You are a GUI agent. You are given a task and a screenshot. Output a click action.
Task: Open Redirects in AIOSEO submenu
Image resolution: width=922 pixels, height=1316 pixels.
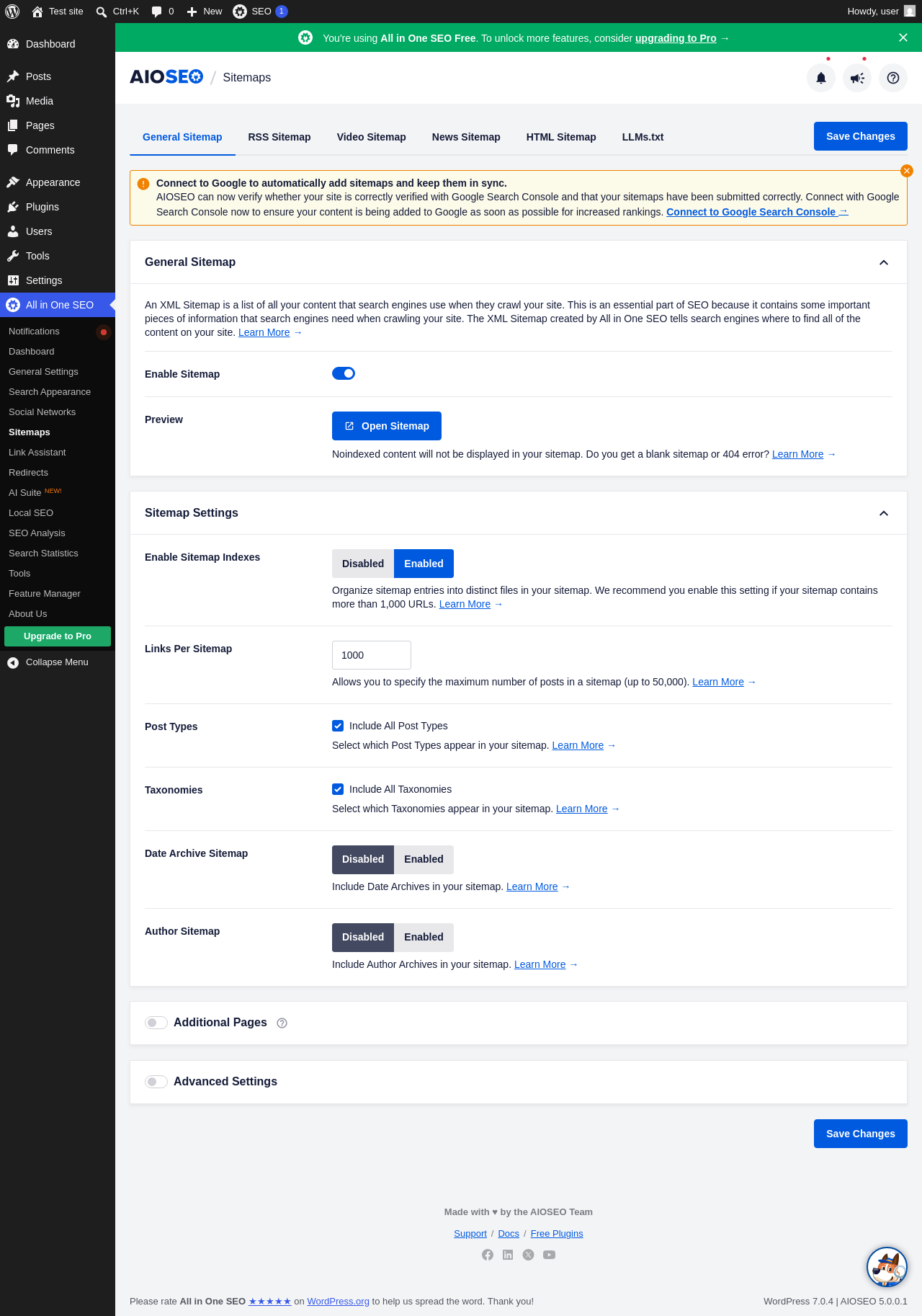point(58,473)
